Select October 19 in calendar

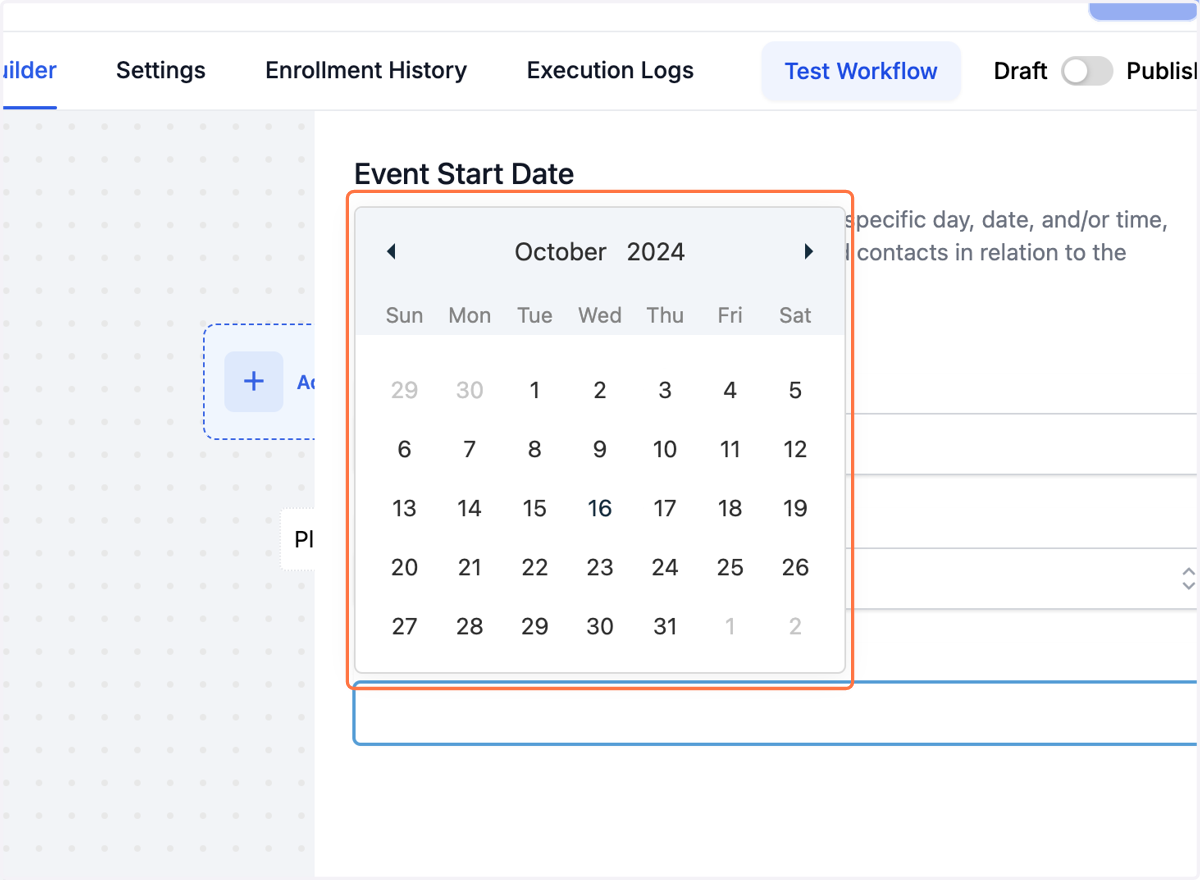(x=795, y=508)
